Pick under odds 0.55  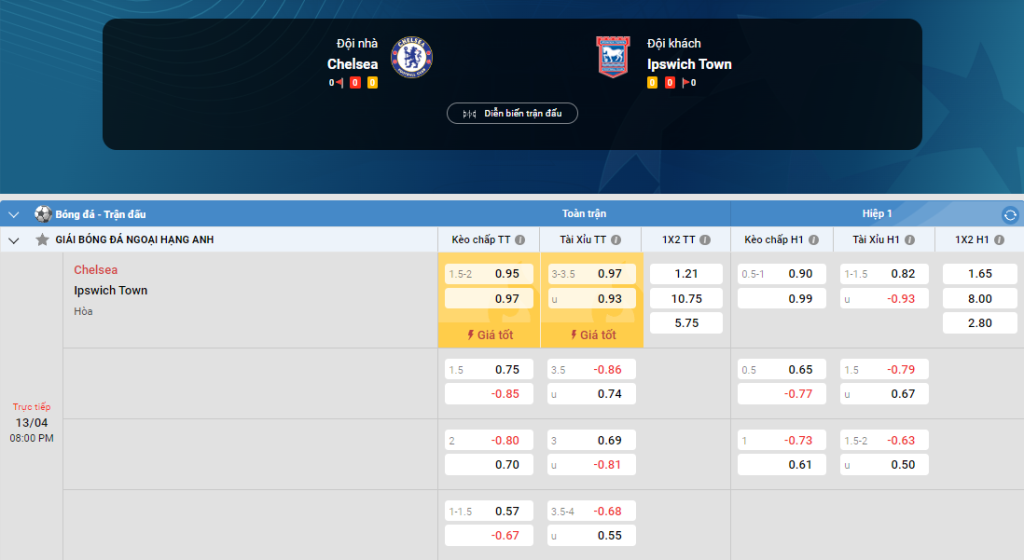(592, 536)
